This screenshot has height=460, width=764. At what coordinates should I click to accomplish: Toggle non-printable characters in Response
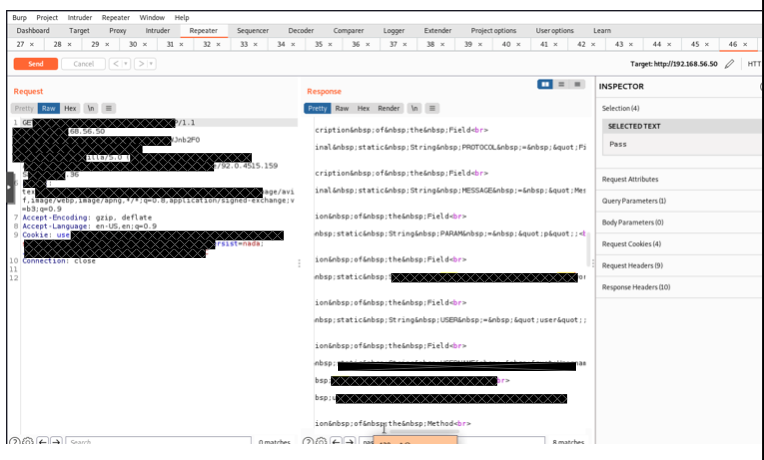[x=414, y=108]
